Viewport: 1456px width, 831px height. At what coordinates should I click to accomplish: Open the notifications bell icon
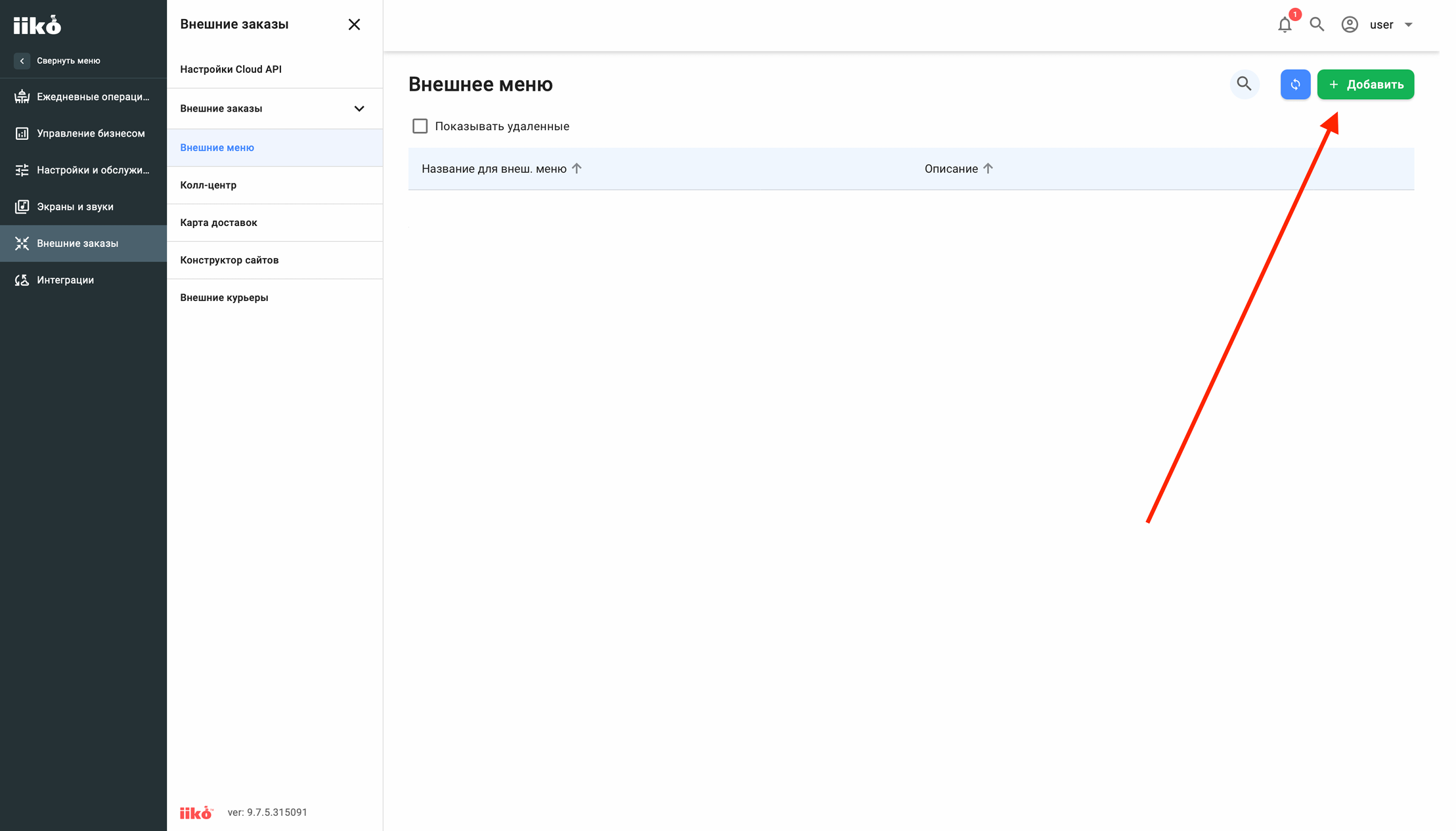(1285, 25)
